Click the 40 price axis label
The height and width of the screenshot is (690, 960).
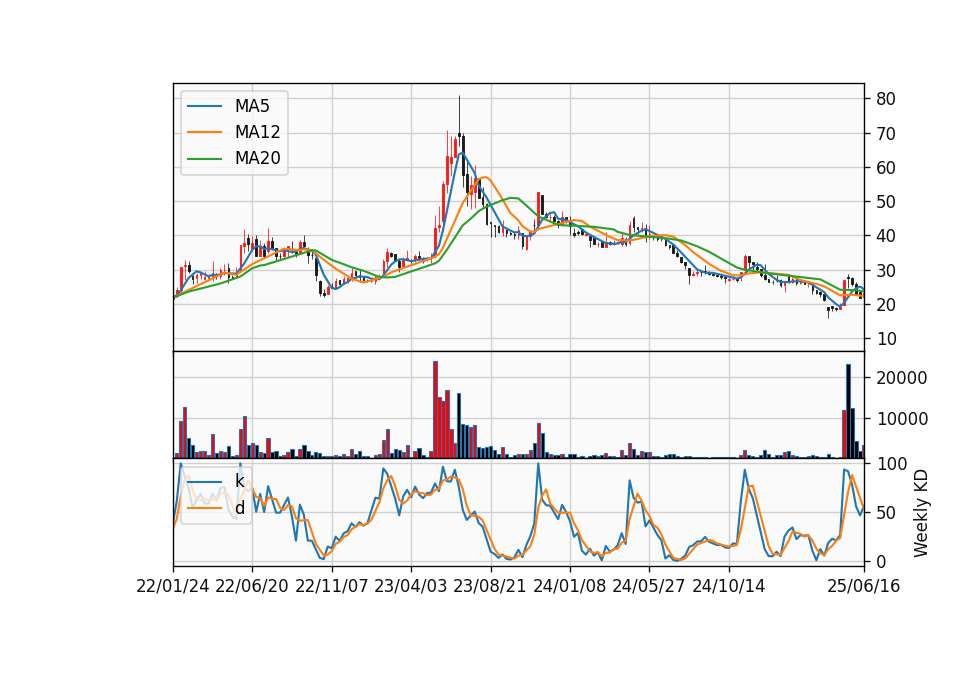coord(886,236)
